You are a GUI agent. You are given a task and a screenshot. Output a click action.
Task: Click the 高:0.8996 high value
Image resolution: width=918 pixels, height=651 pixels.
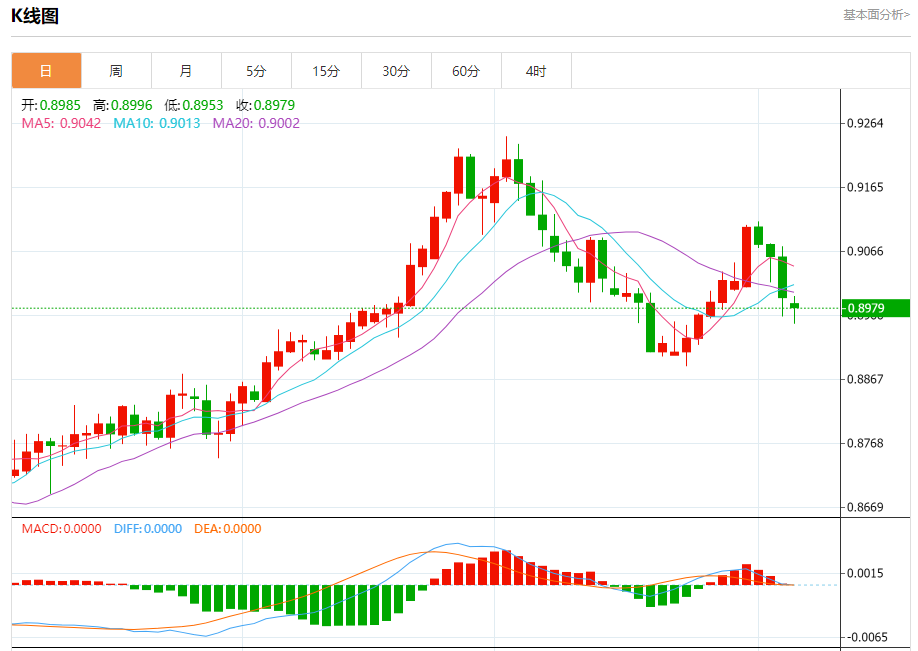(122, 105)
